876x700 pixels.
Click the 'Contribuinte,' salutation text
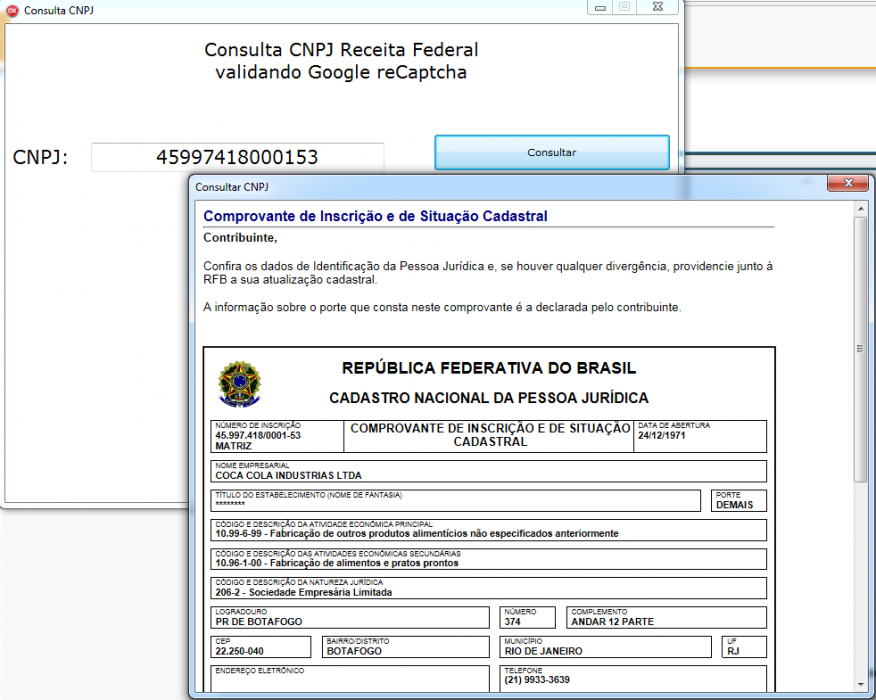(x=240, y=238)
